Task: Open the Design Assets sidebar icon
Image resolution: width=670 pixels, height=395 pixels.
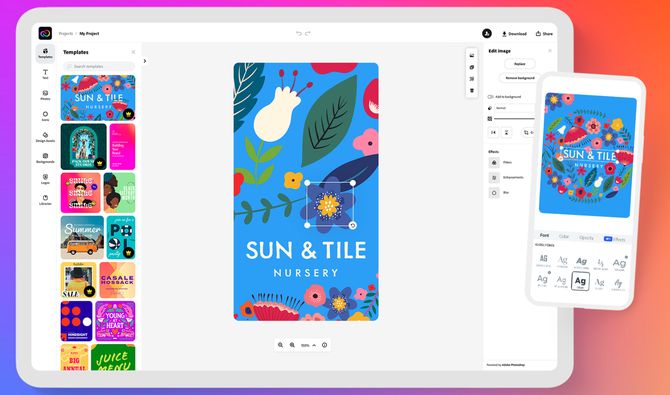Action: coord(45,137)
